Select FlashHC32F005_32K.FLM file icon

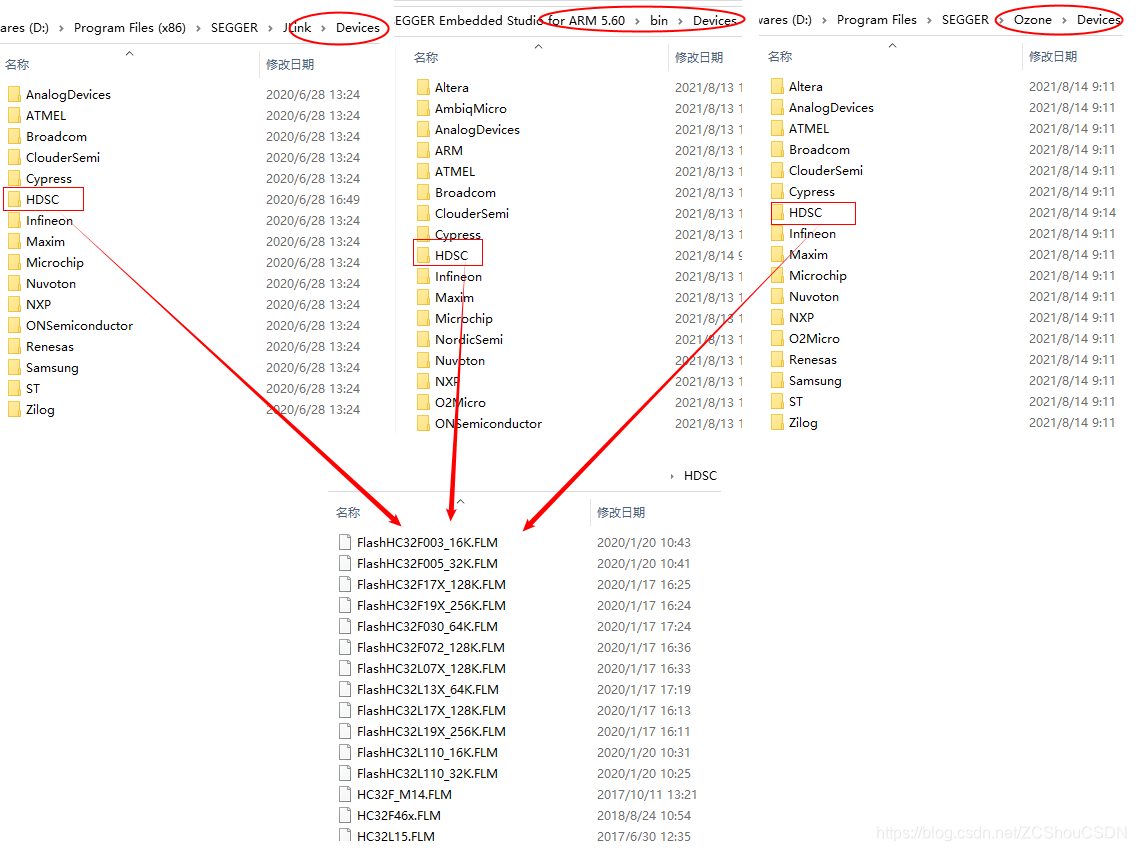pos(346,563)
